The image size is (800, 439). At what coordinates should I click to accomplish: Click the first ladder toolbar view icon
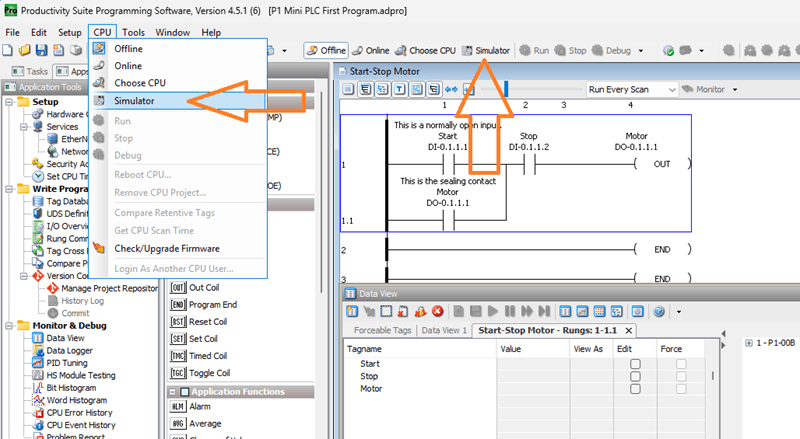(348, 89)
